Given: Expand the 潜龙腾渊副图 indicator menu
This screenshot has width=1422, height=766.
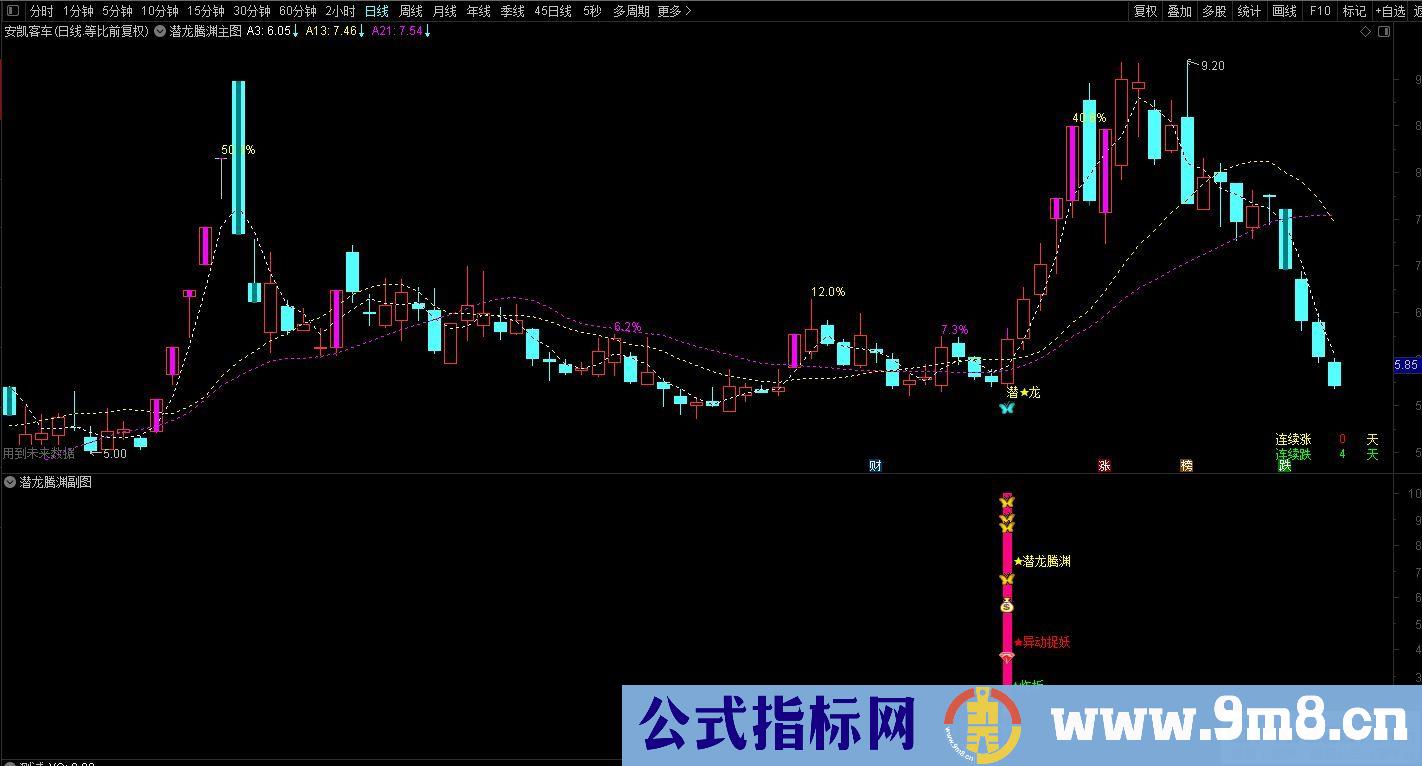Looking at the screenshot, I should pyautogui.click(x=10, y=482).
